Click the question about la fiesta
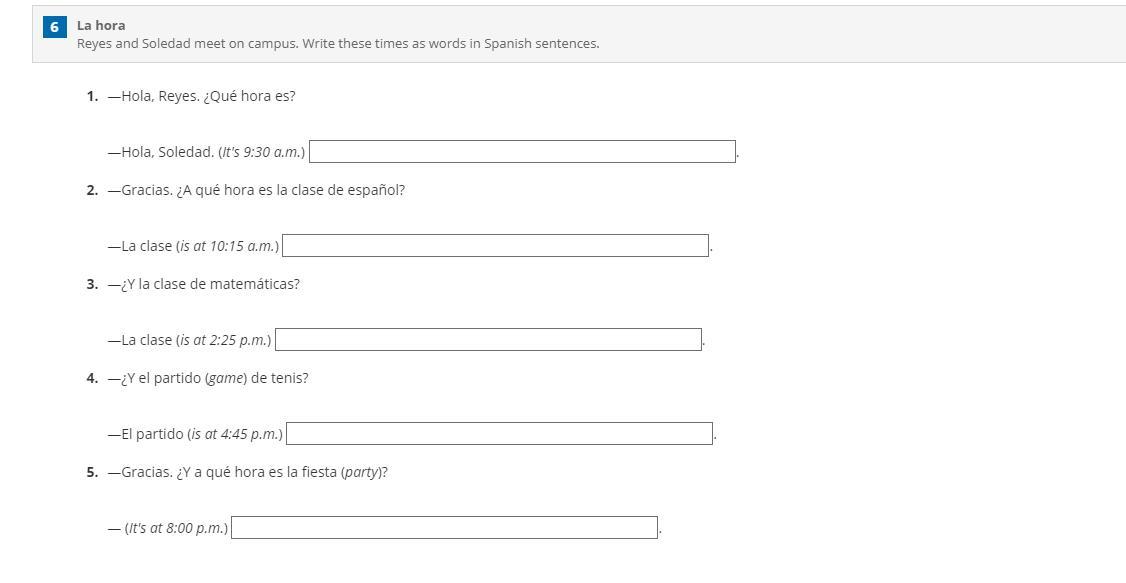 pos(248,473)
